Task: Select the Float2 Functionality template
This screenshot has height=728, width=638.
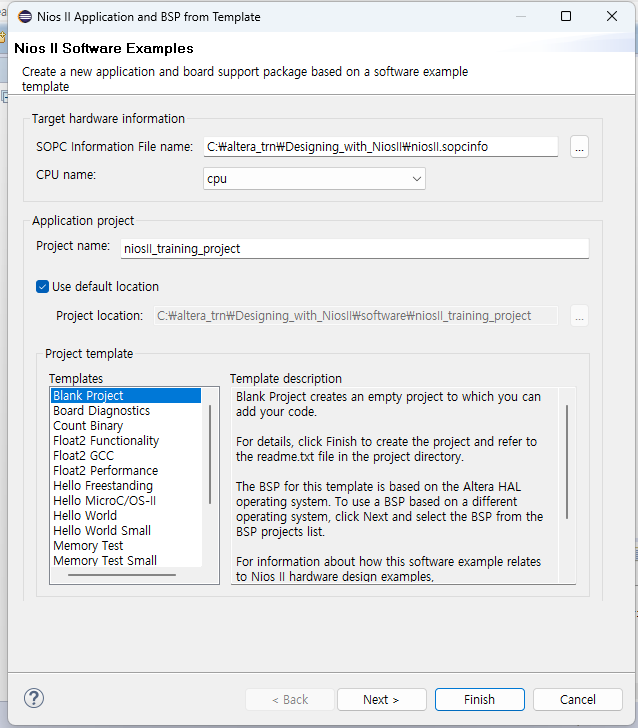Action: 126,441
